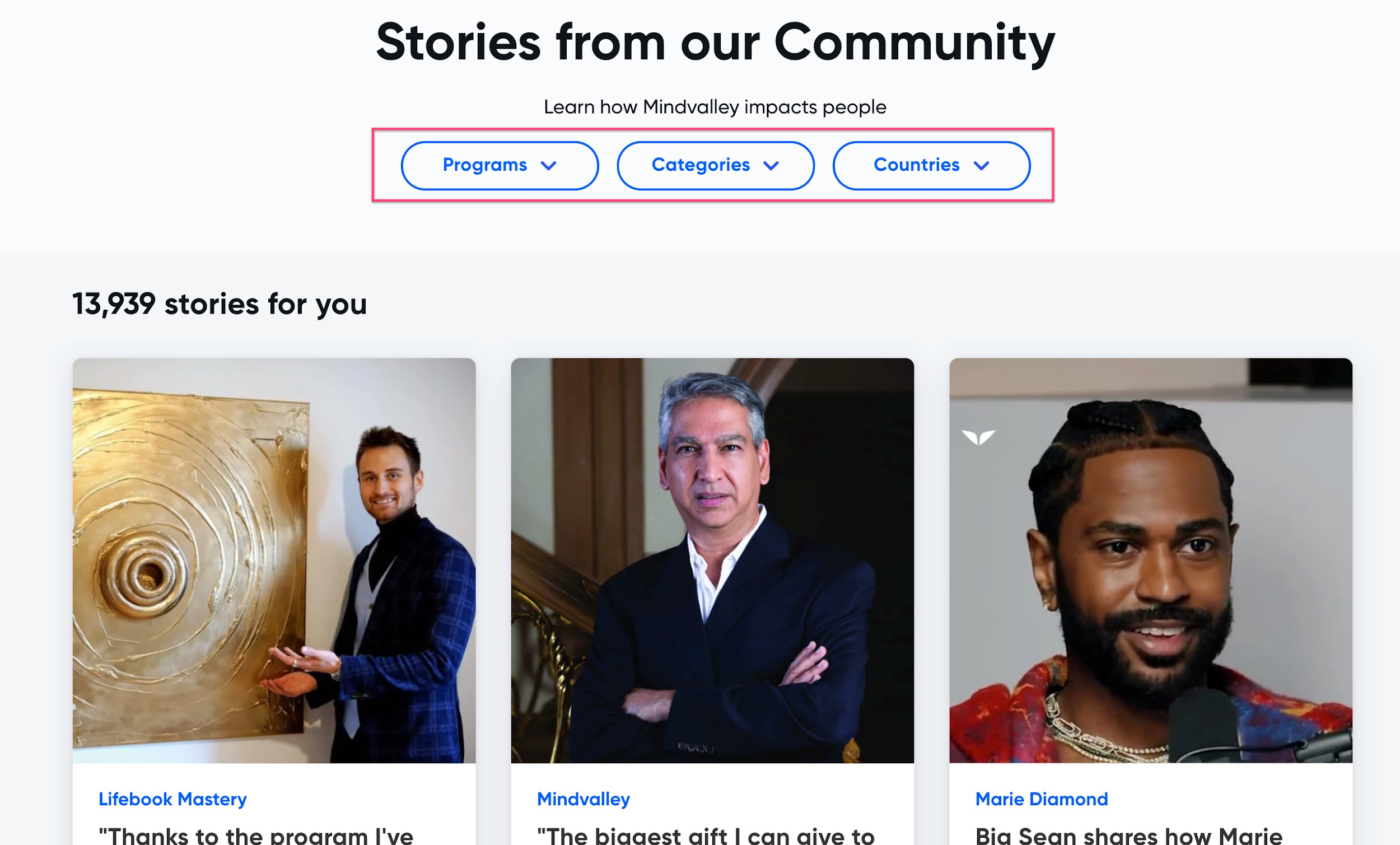Click the 13,939 stories for you heading
Viewport: 1400px width, 845px height.
point(220,304)
